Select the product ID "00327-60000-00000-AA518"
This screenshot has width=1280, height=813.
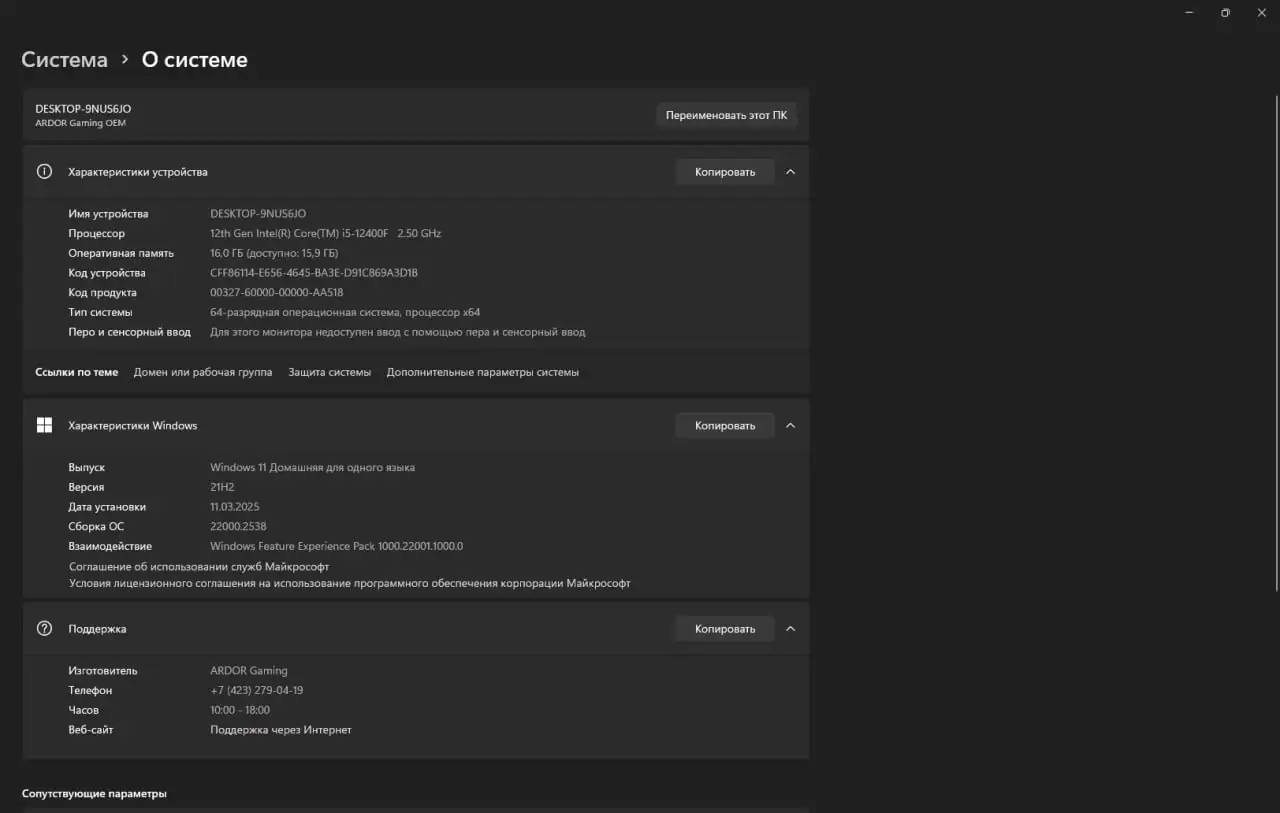[x=277, y=293]
